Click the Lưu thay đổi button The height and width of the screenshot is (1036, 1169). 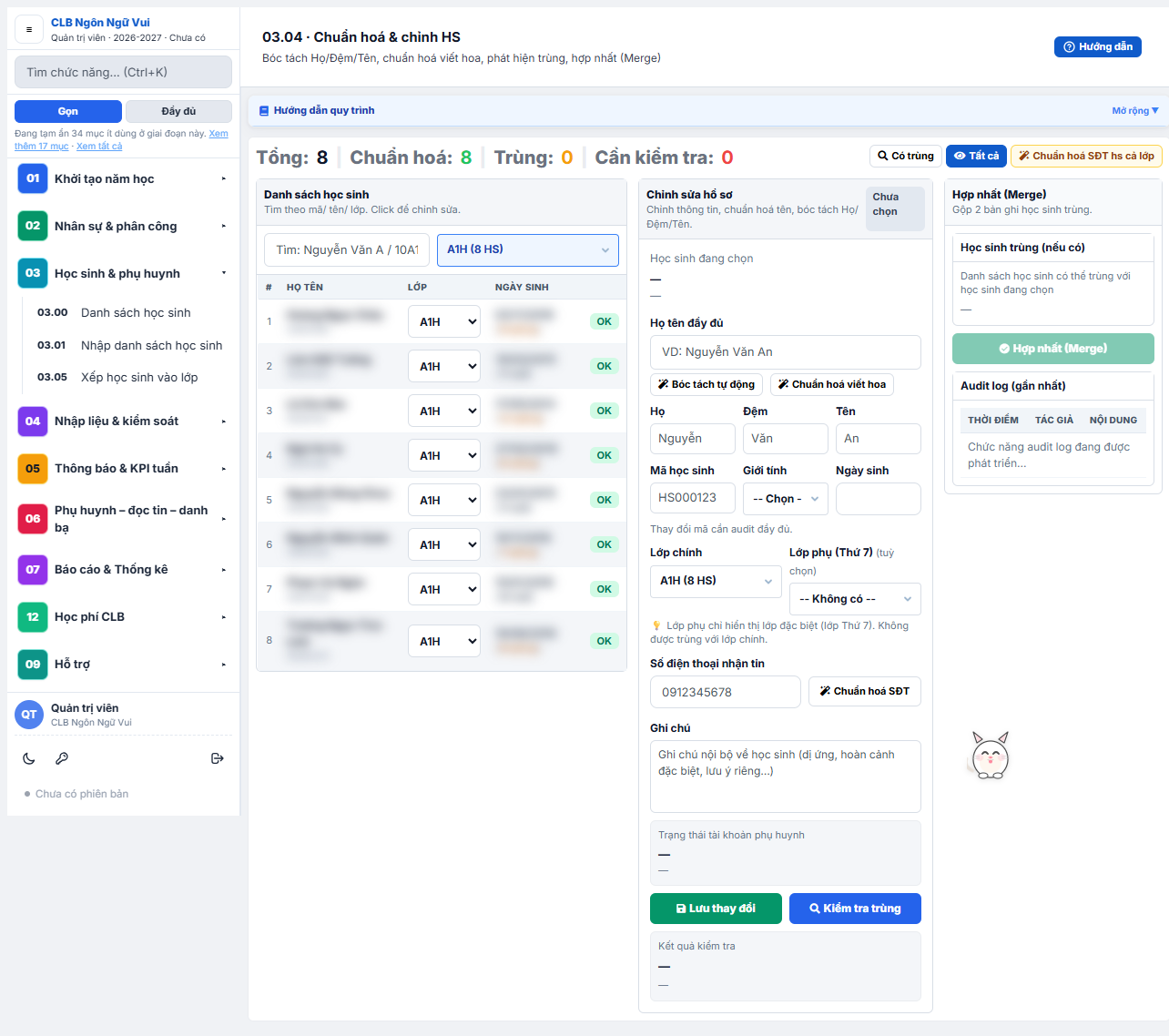click(716, 909)
